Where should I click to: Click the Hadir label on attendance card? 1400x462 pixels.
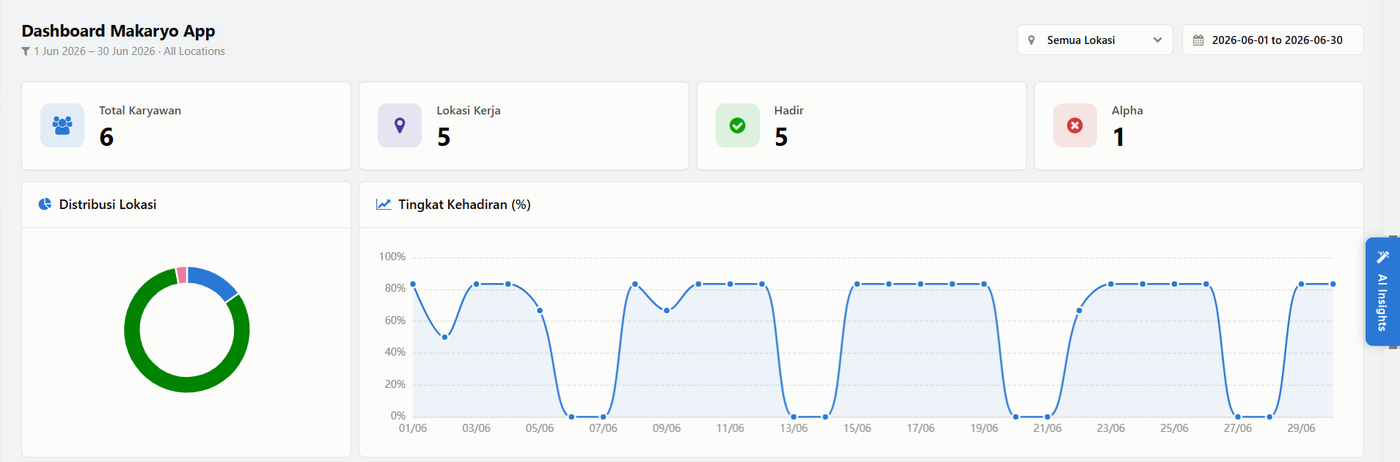[x=789, y=111]
